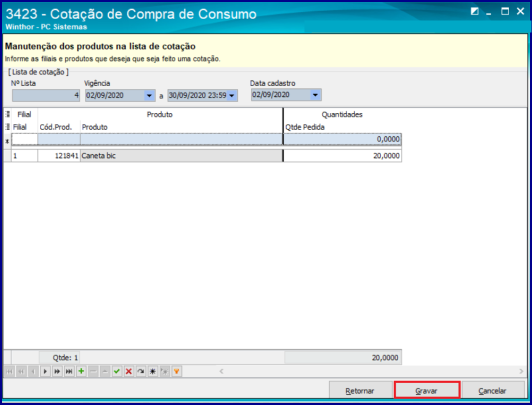The image size is (532, 405).
Task: Open the Data cadastro date dropdown
Action: (x=315, y=95)
